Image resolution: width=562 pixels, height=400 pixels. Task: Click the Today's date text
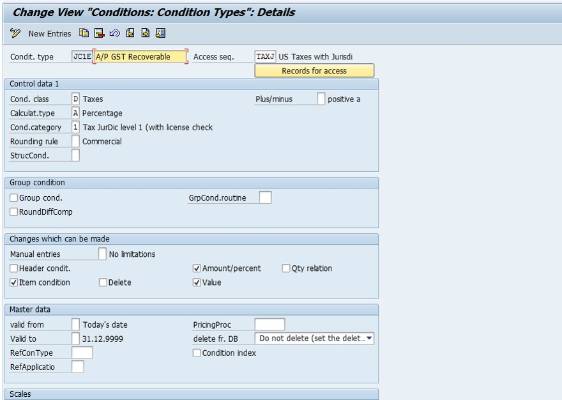coord(105,325)
